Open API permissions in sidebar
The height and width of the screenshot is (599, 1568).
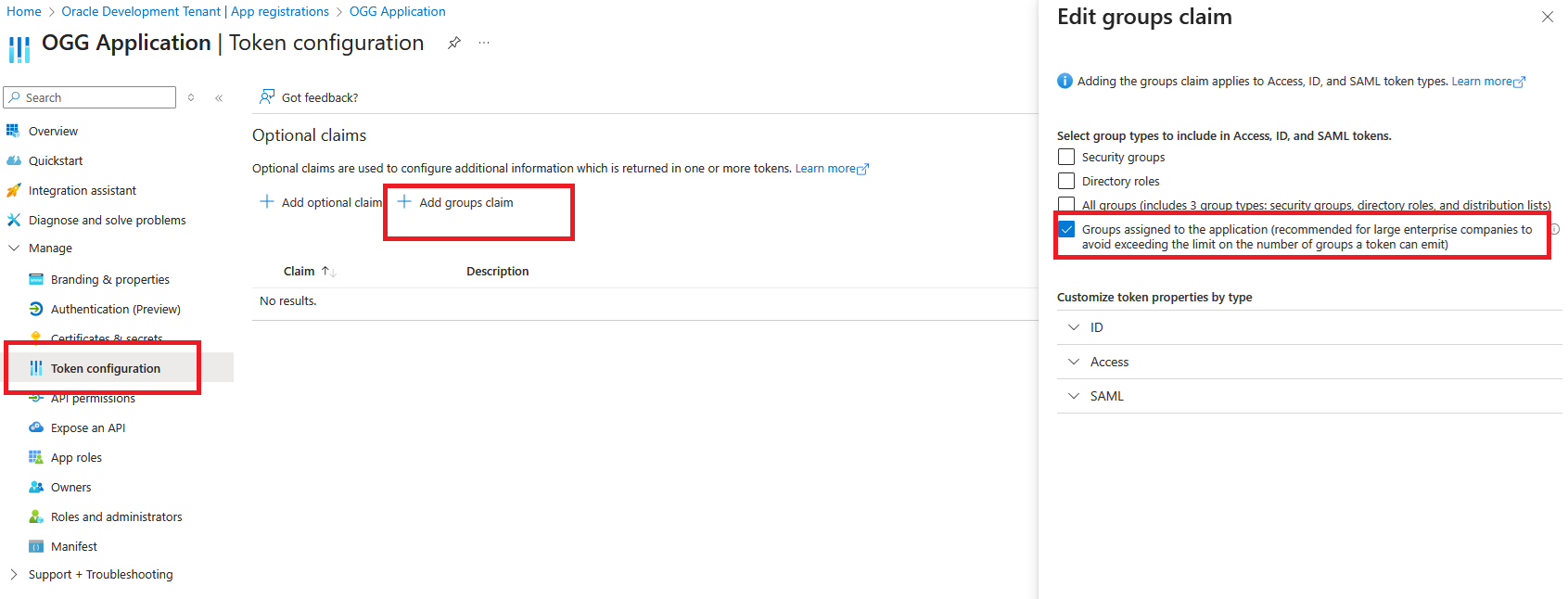[93, 399]
